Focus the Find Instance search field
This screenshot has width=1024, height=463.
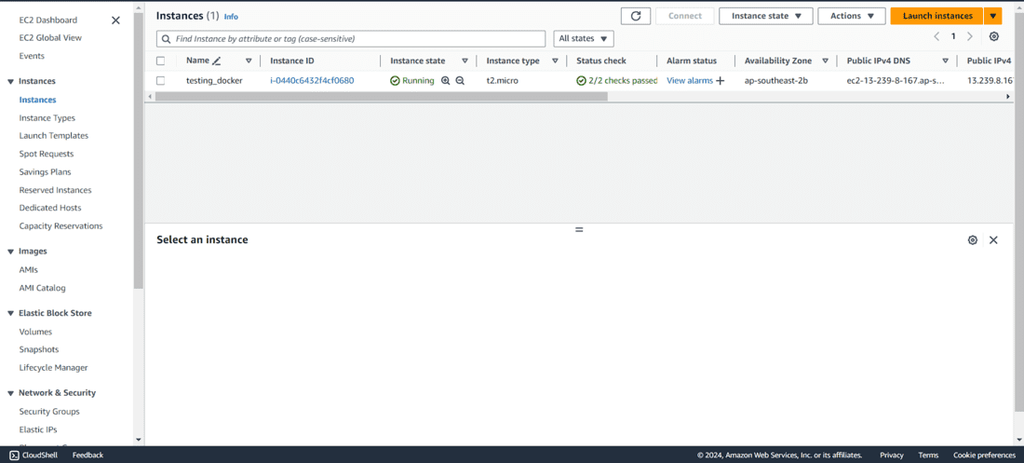[351, 39]
